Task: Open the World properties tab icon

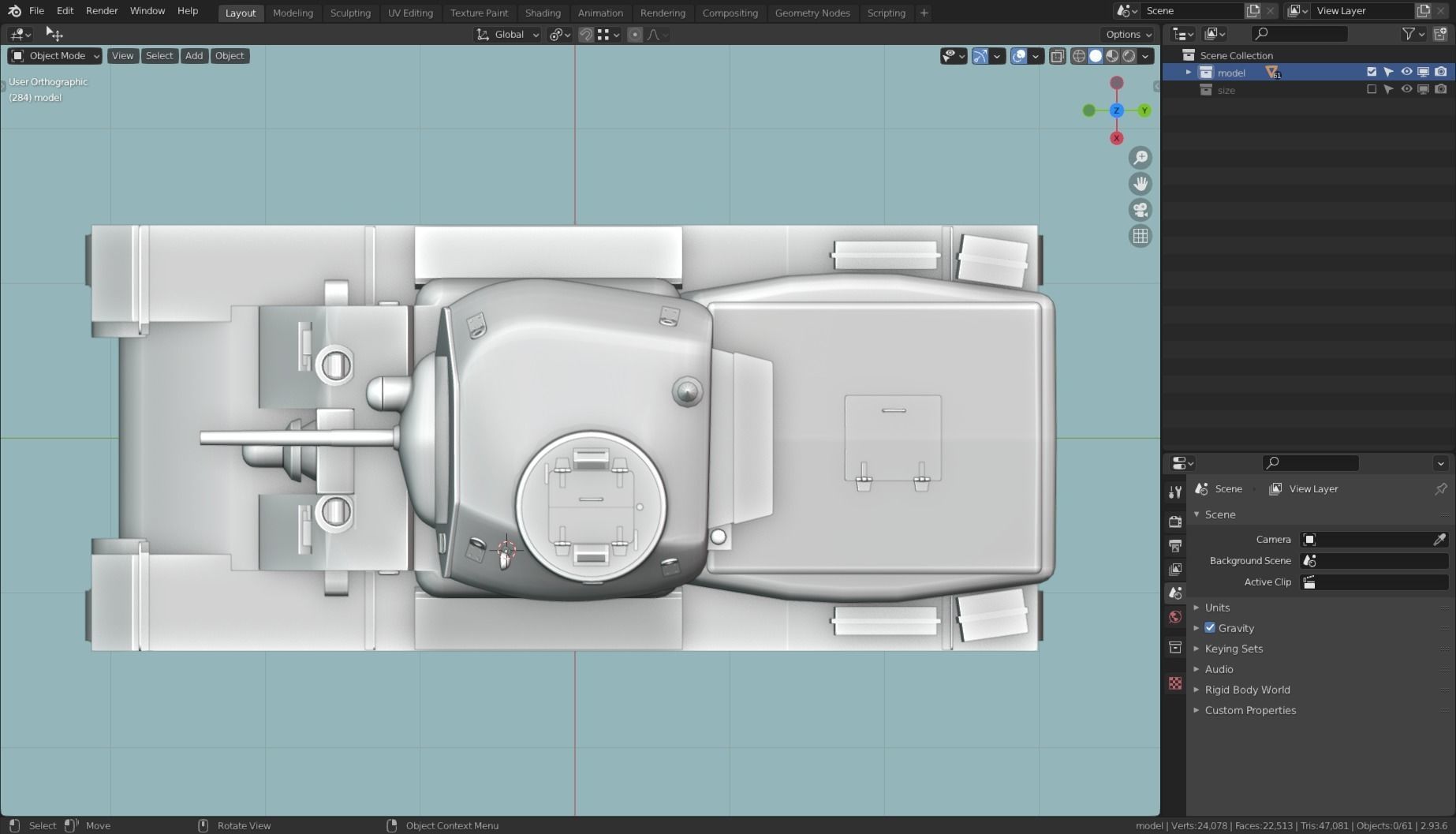Action: click(1175, 617)
